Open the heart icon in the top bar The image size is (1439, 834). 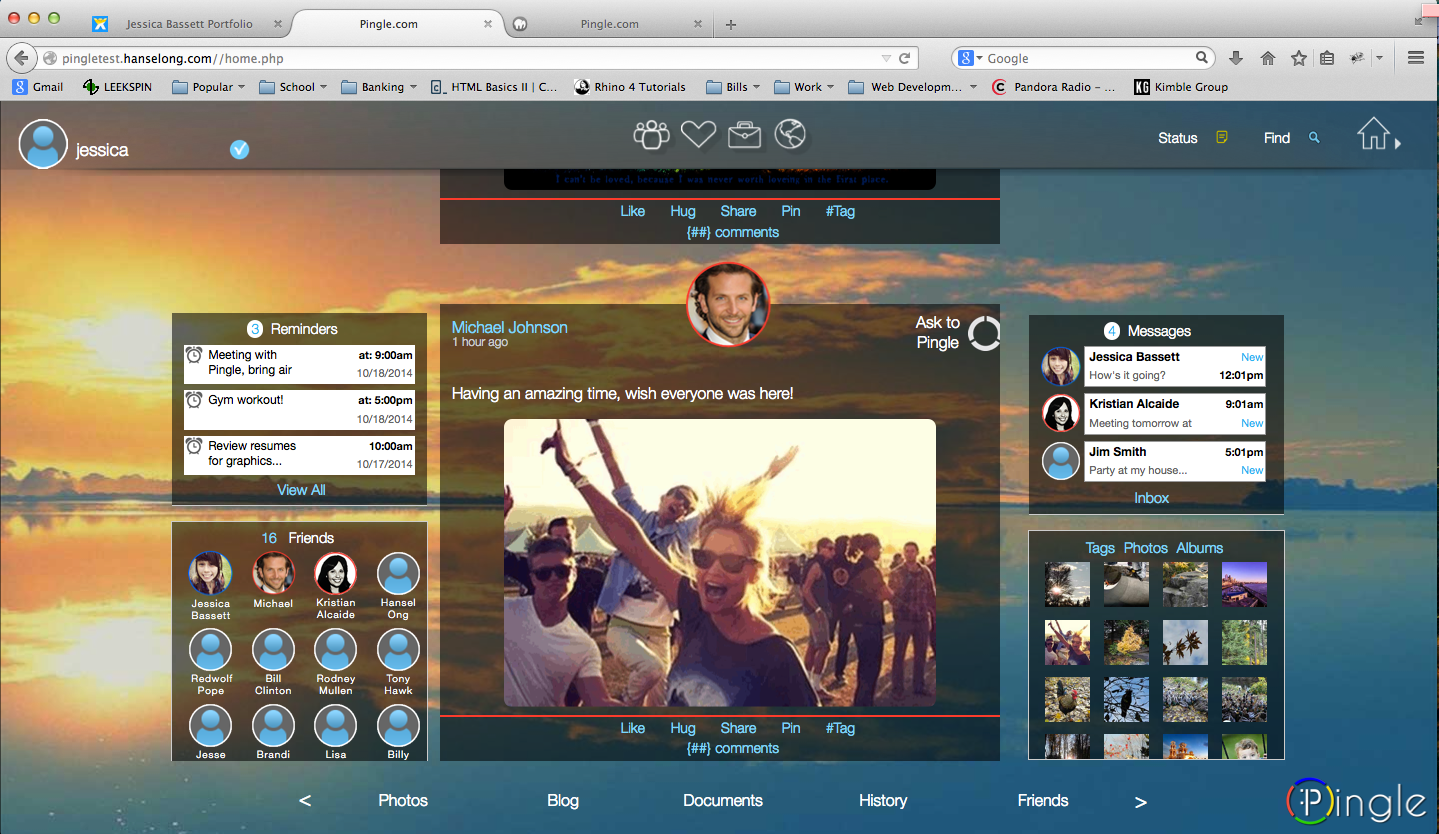click(698, 133)
